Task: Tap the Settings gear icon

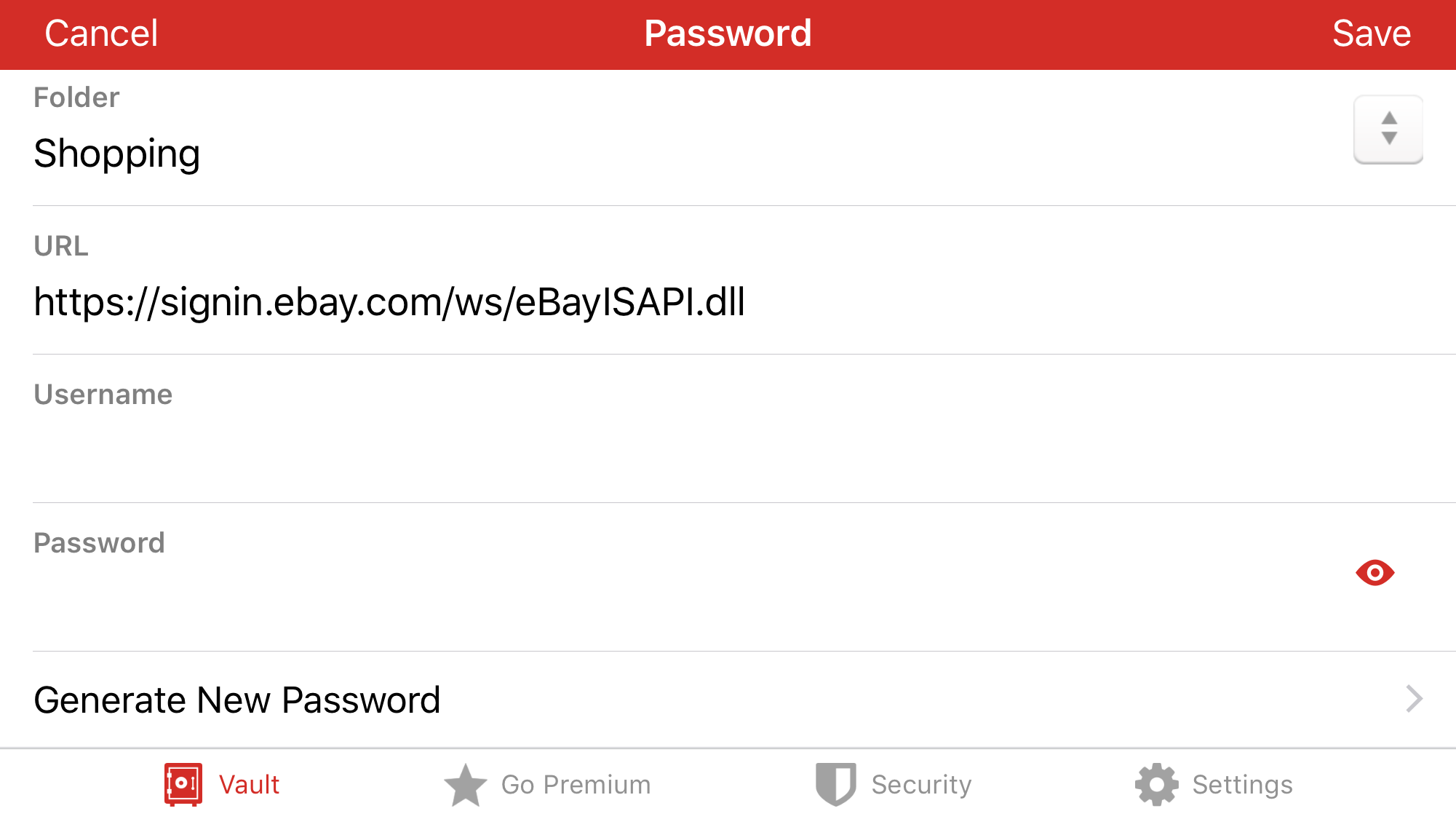Action: coord(1156,785)
